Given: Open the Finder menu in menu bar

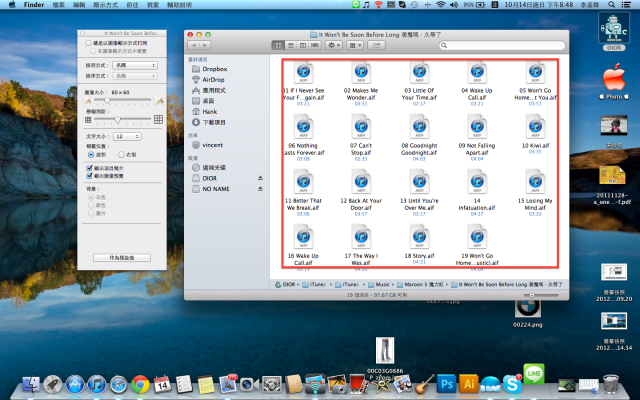Looking at the screenshot, I should (34, 5).
